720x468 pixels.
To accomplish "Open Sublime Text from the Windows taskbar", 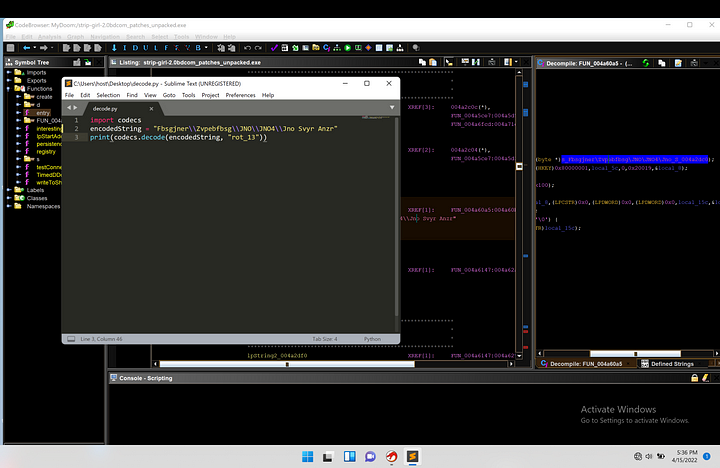I will pyautogui.click(x=412, y=456).
